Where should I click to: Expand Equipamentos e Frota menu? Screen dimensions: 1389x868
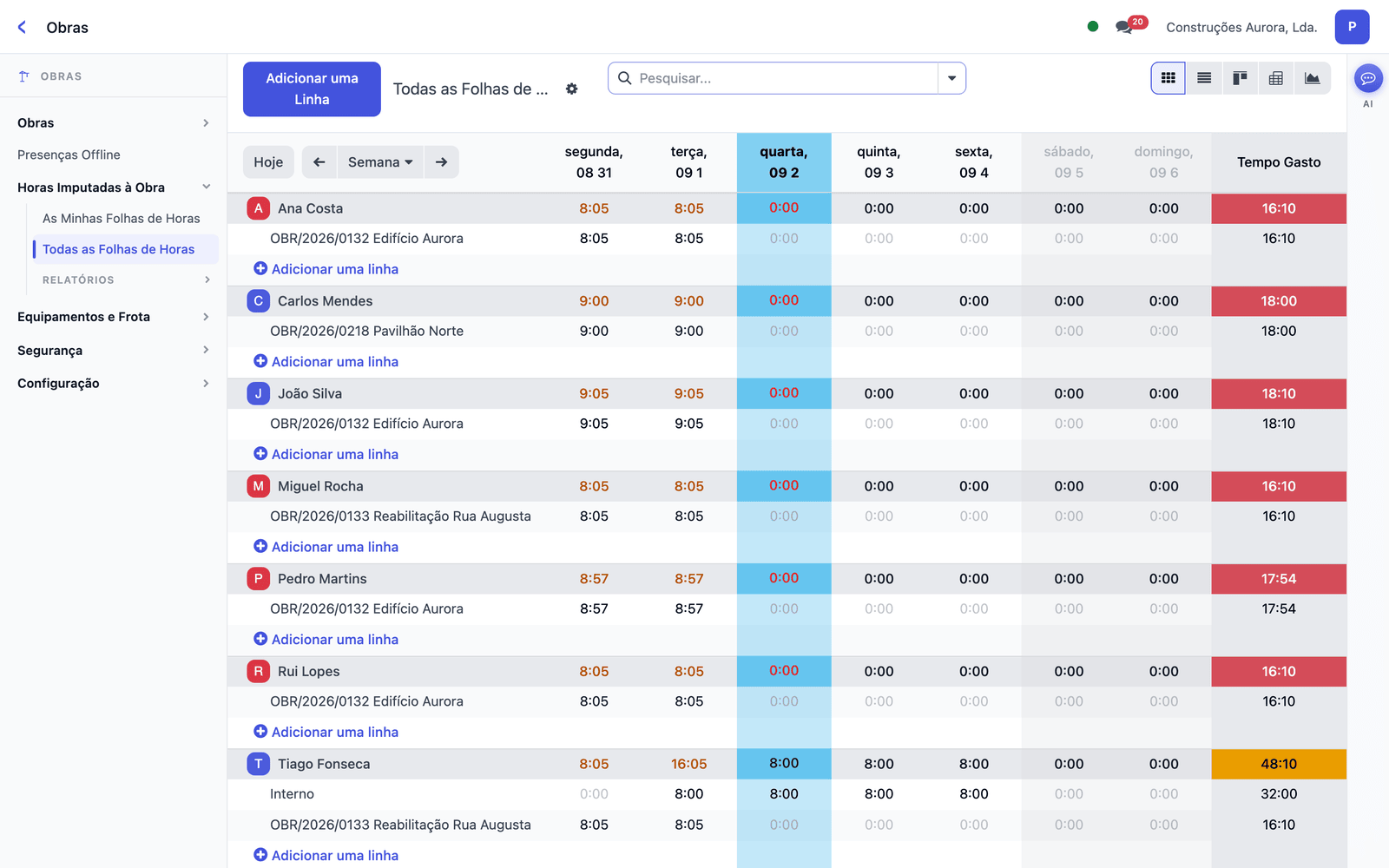click(x=113, y=317)
